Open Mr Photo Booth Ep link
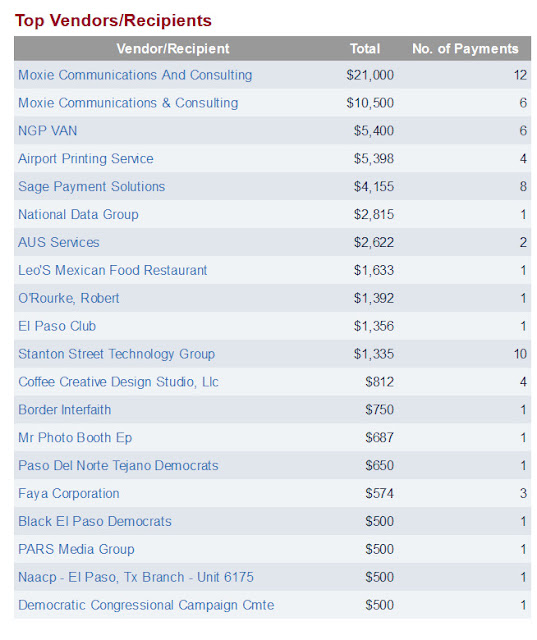 [75, 438]
